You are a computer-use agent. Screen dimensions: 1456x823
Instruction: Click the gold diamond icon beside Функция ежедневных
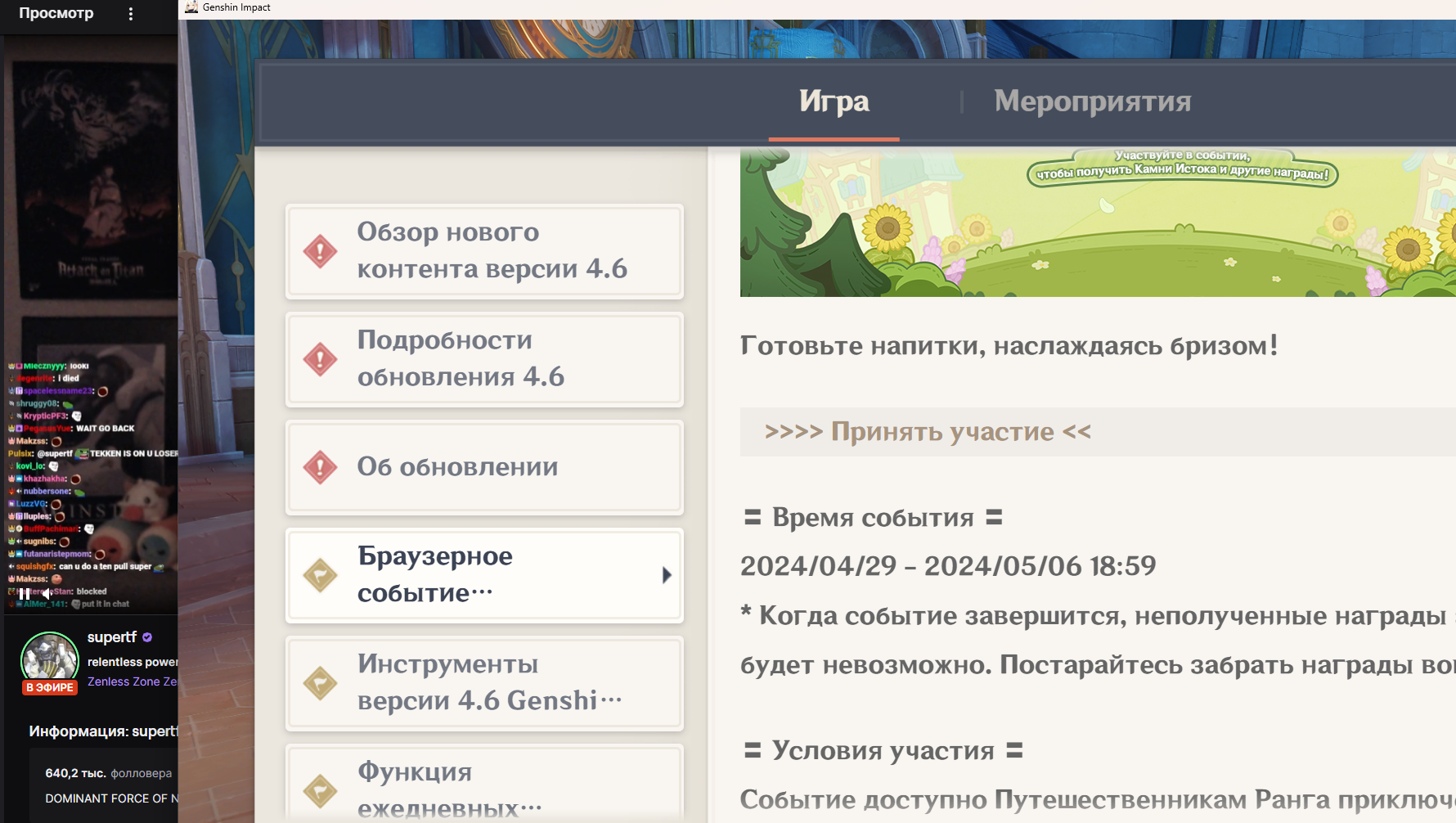(x=320, y=791)
